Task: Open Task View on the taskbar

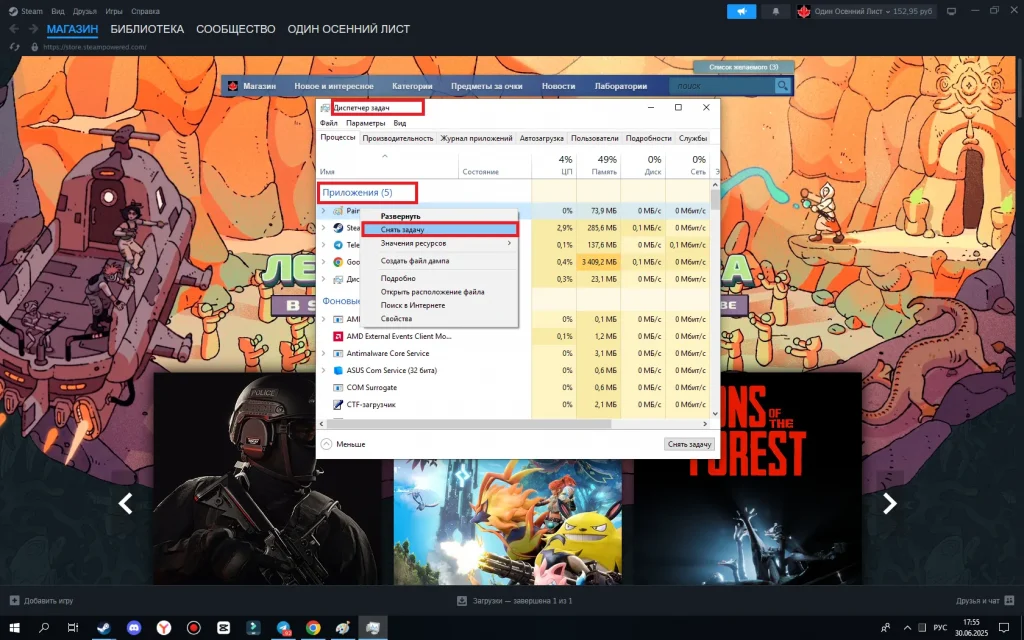Action: pyautogui.click(x=73, y=628)
